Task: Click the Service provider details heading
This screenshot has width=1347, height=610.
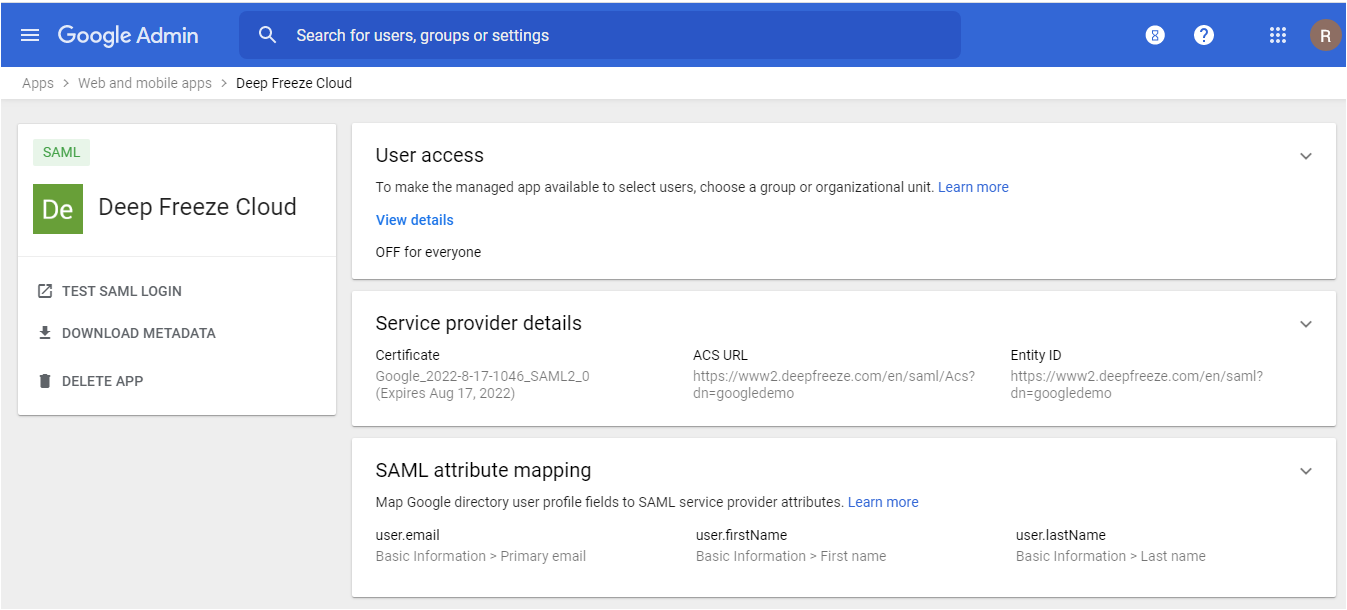Action: click(479, 323)
